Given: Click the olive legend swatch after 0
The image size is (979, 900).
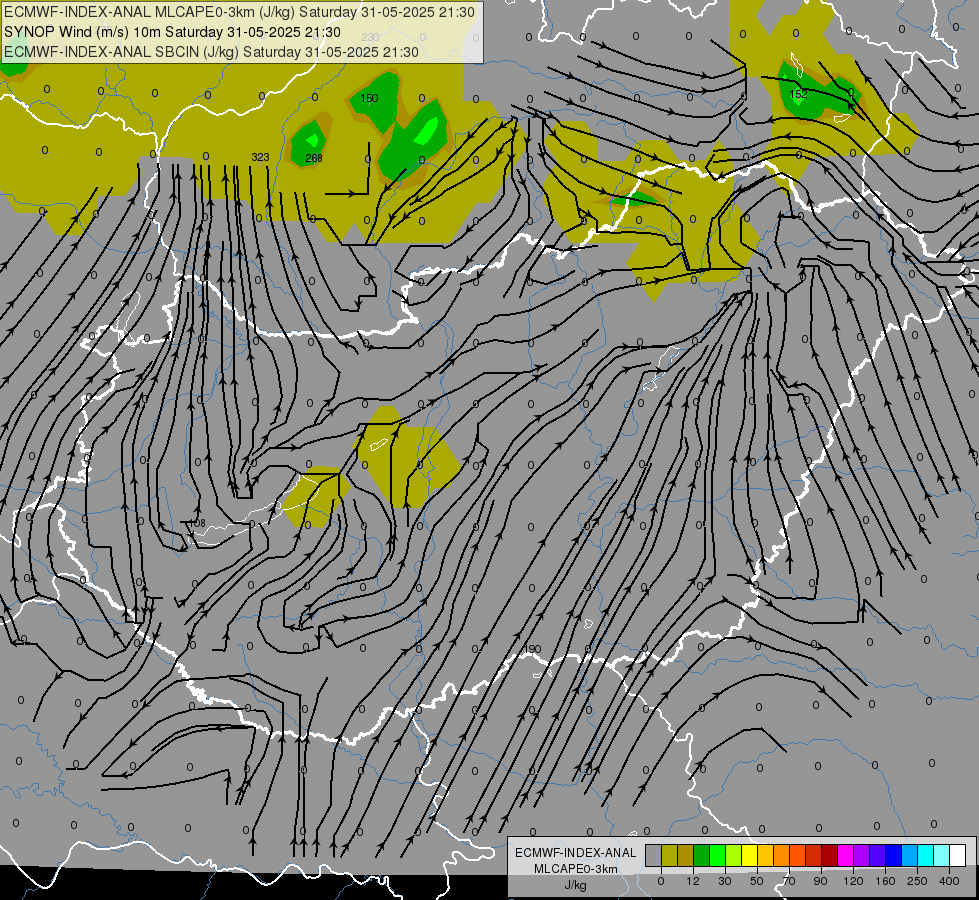Looking at the screenshot, I should 669,855.
